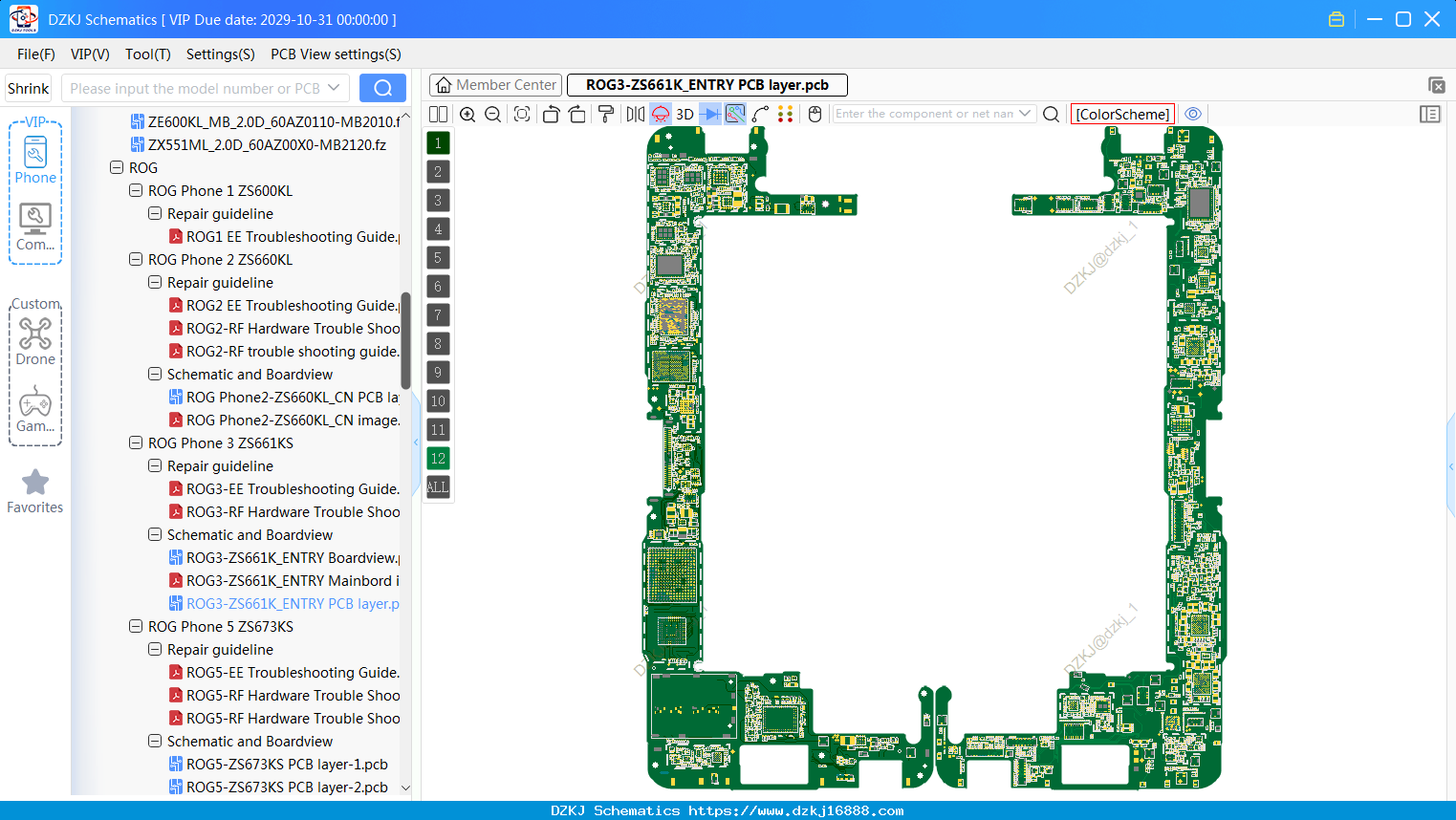1456x820 pixels.
Task: Switch to PCB layer 12
Action: pos(438,459)
